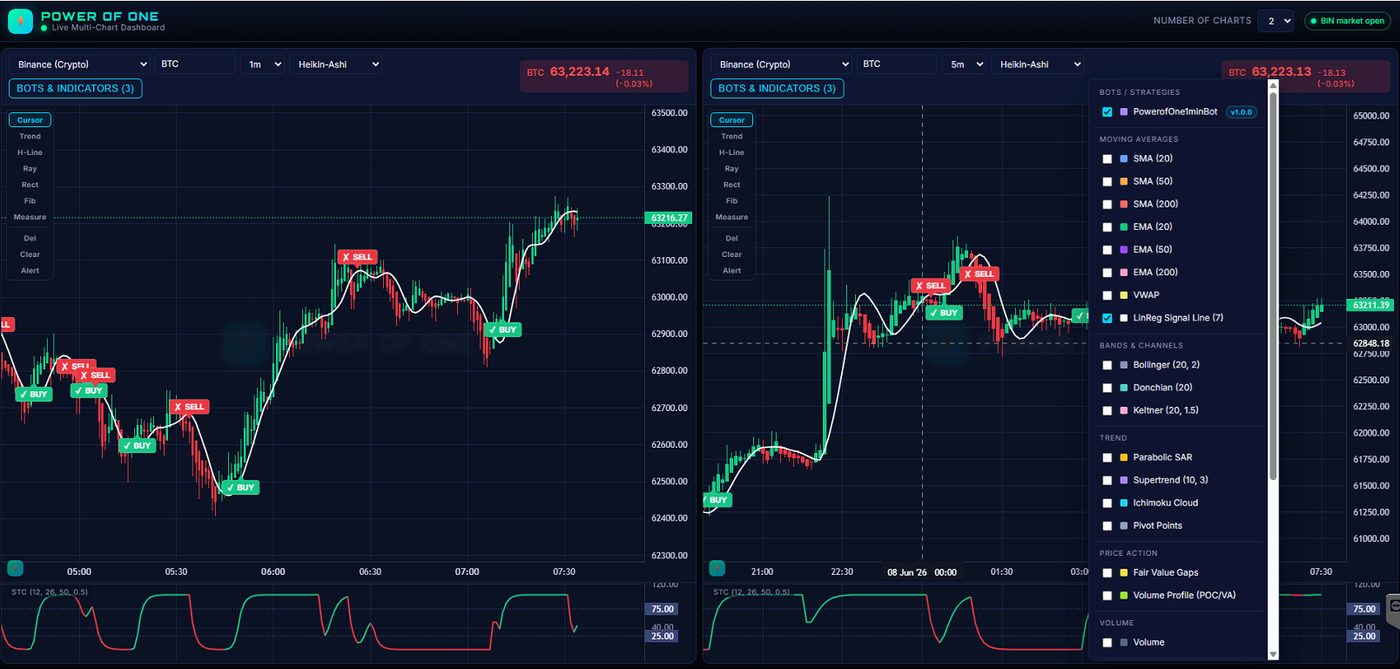Screen dimensions: 1400x669
Task: Select Measure tool on the 1m chart
Action: tap(31, 217)
